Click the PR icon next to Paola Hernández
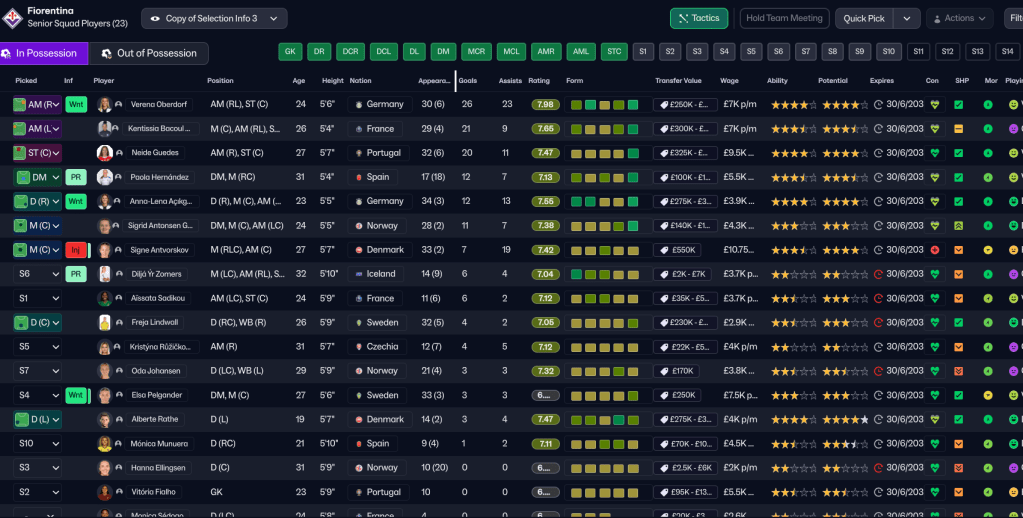This screenshot has width=1023, height=518. point(76,177)
